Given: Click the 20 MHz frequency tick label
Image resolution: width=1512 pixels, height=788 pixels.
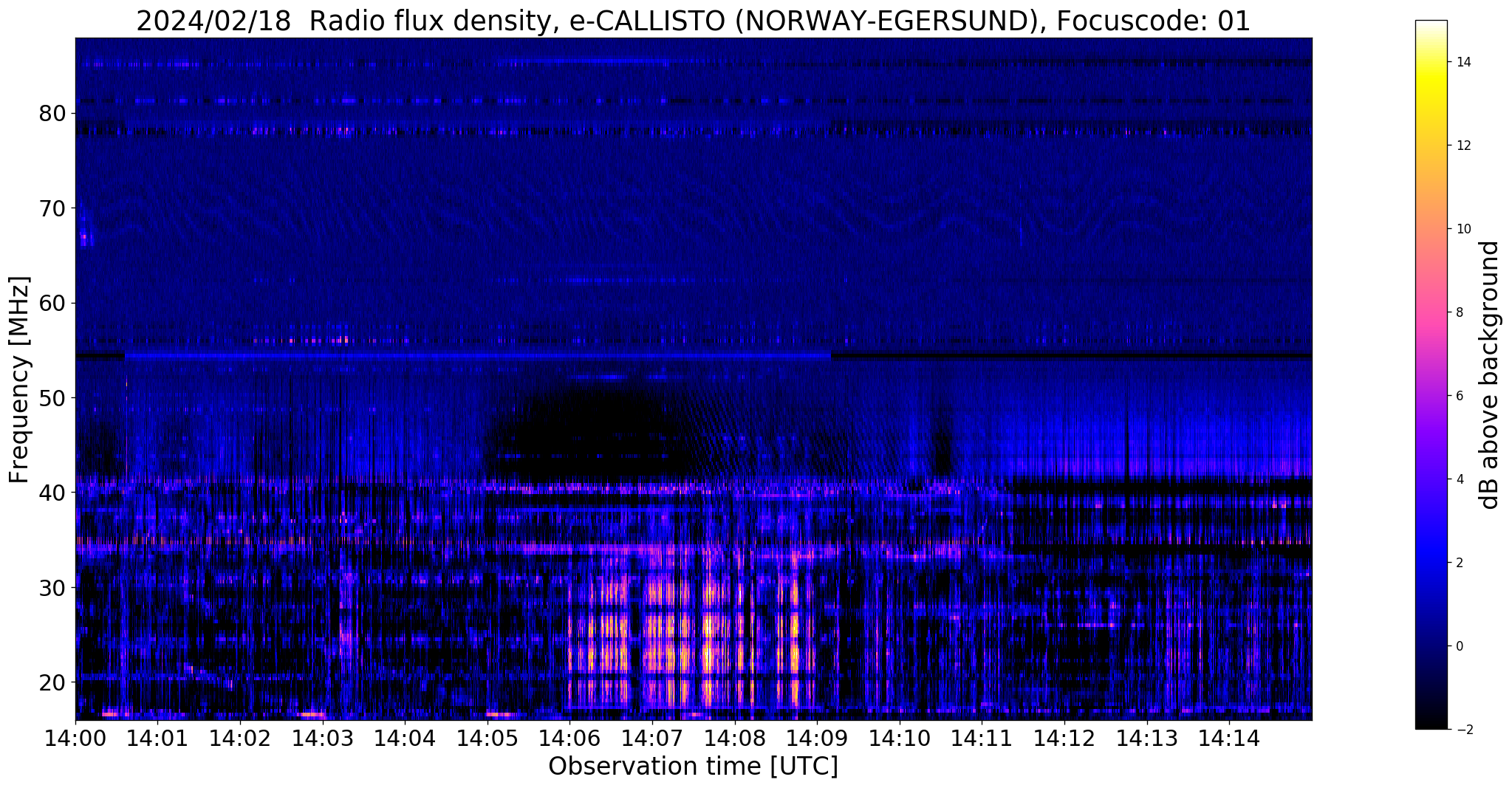Looking at the screenshot, I should [x=52, y=682].
